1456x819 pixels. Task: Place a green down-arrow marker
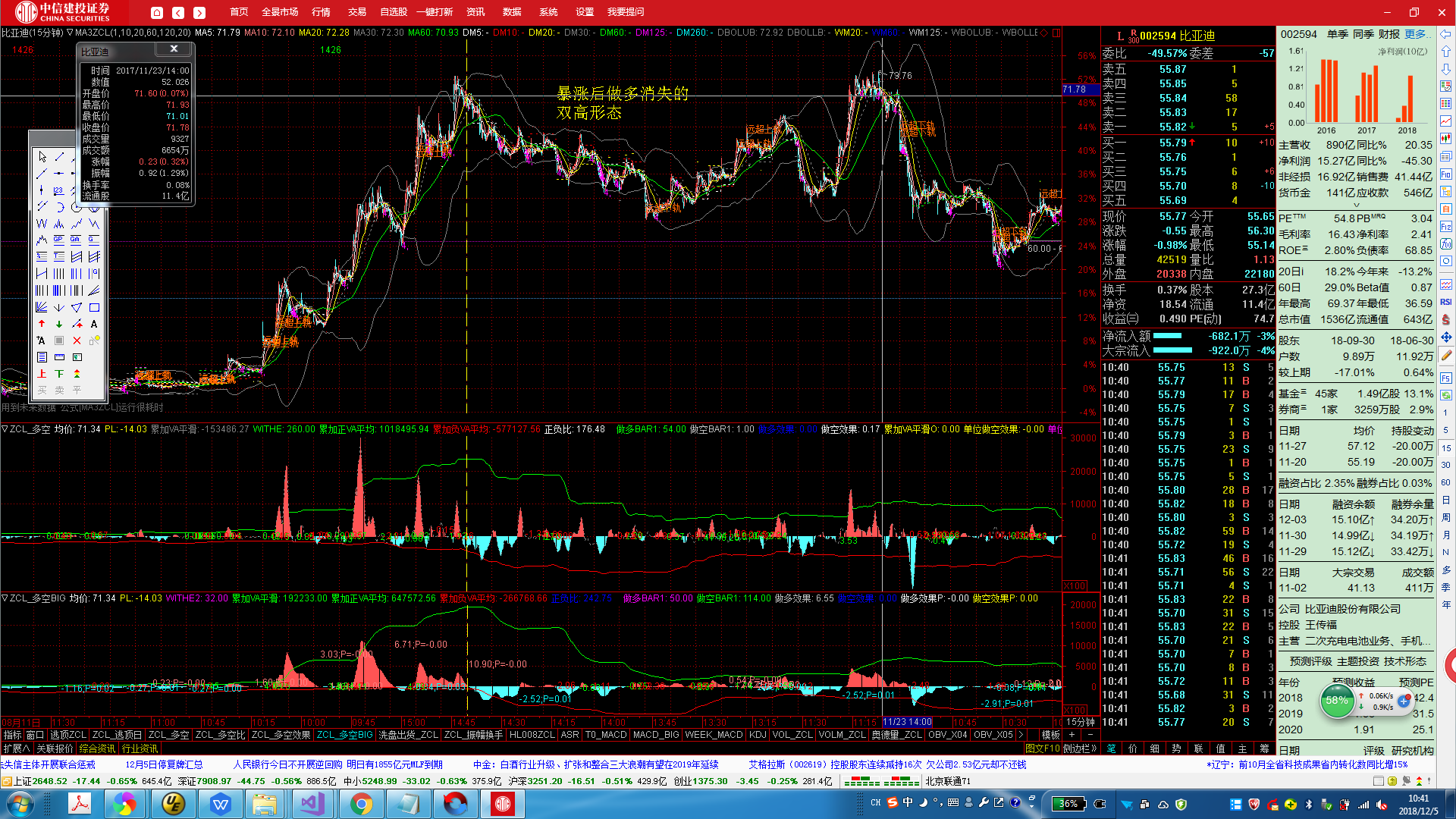[x=59, y=324]
